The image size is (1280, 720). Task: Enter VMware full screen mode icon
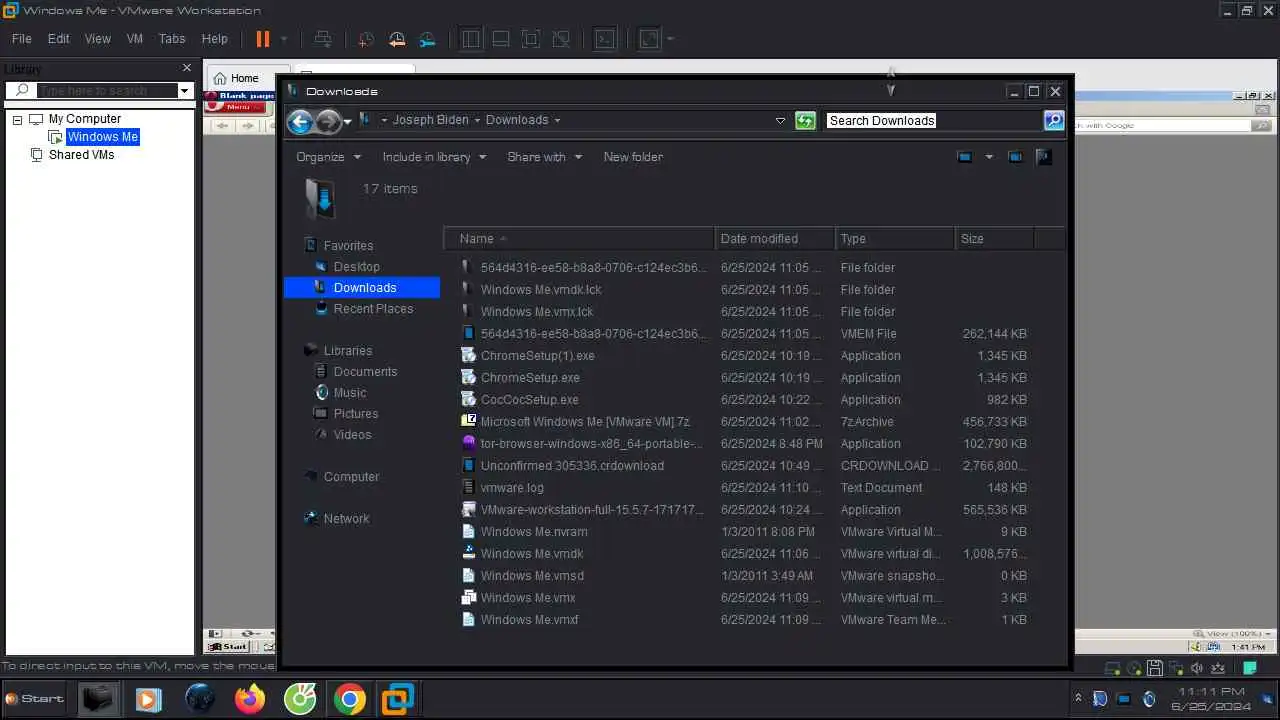(x=531, y=39)
